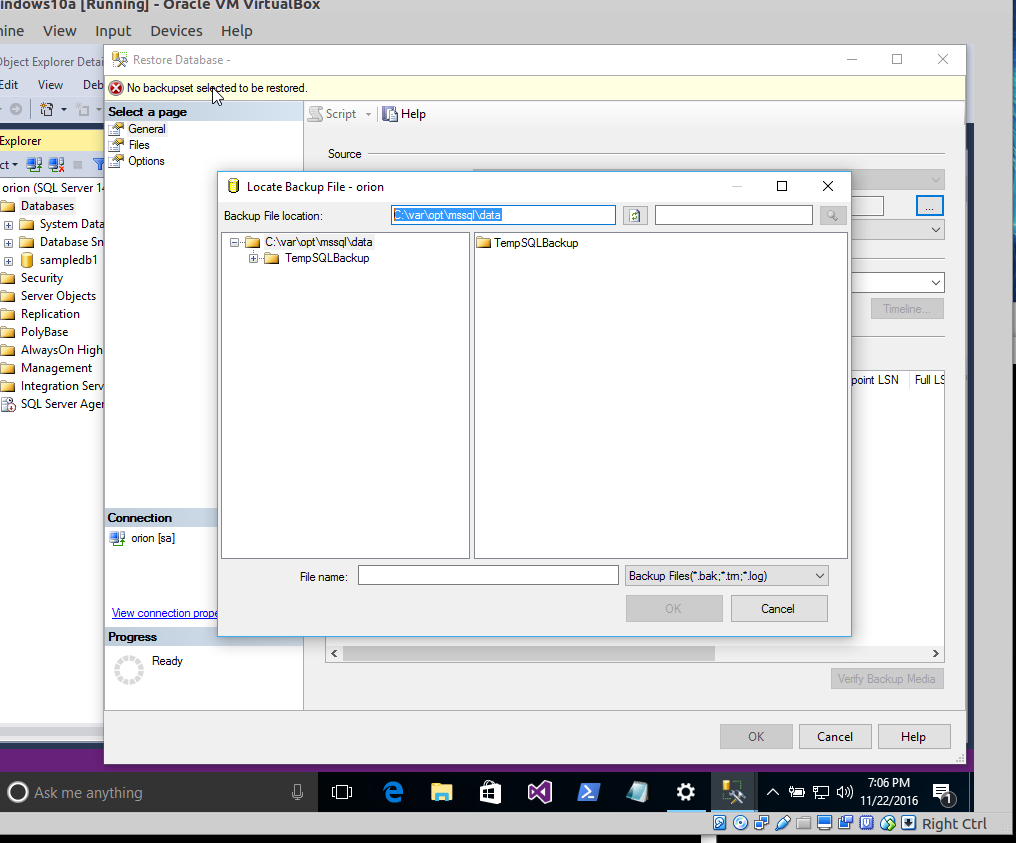
Task: Select the Management node in Object Explorer
Action: pyautogui.click(x=56, y=368)
